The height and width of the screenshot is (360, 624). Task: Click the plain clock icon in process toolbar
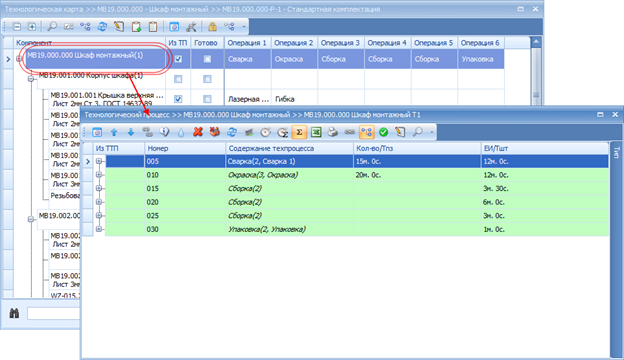pyautogui.click(x=265, y=132)
